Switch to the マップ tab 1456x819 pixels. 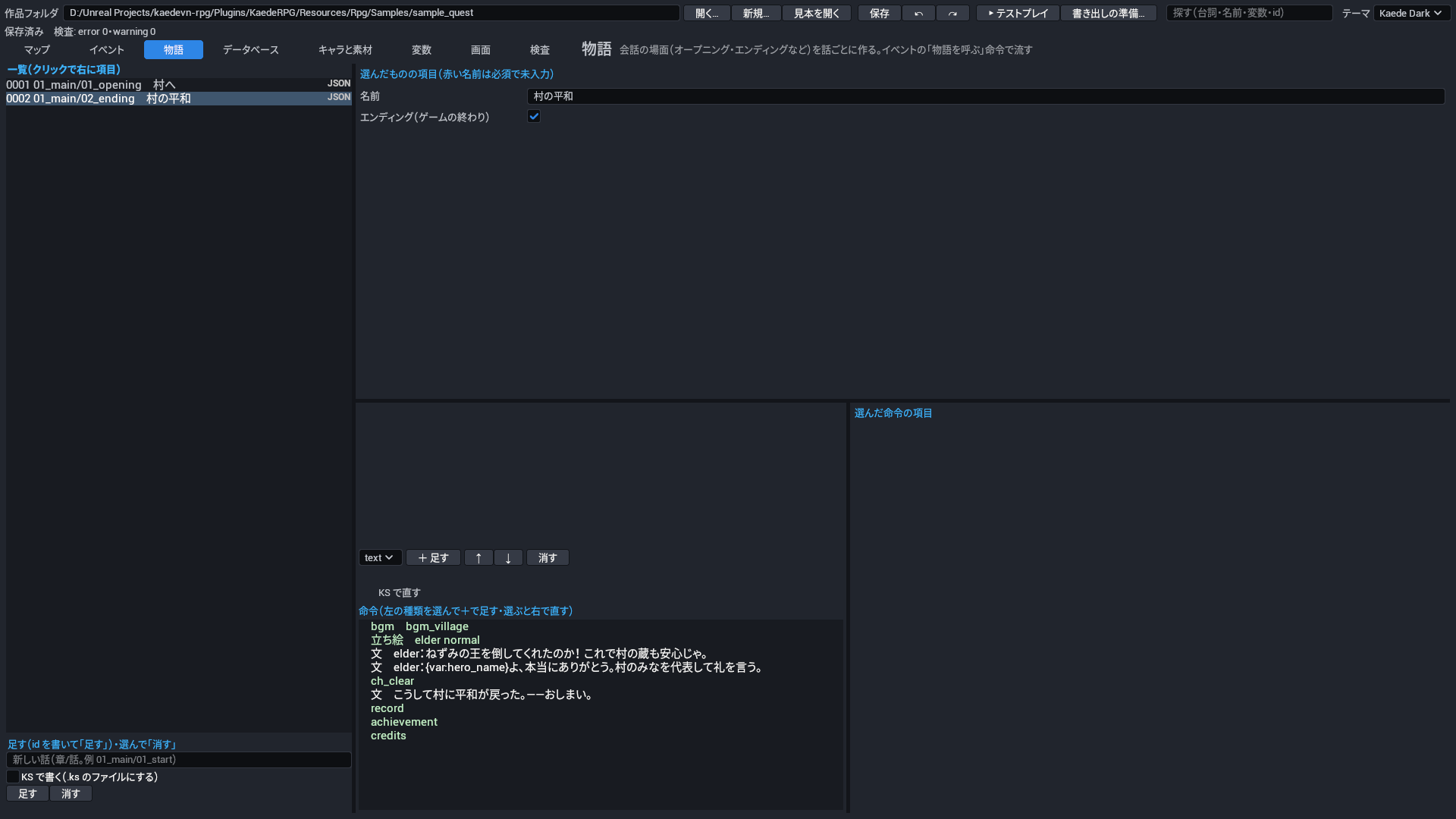[36, 50]
